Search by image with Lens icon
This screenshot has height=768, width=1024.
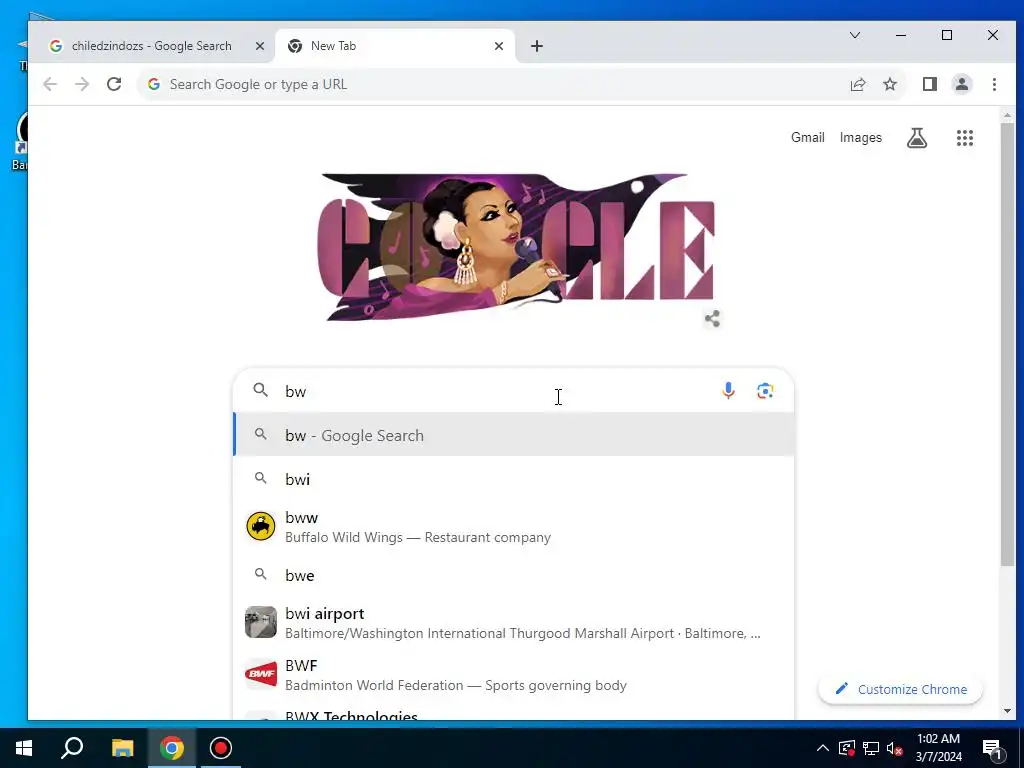click(765, 391)
